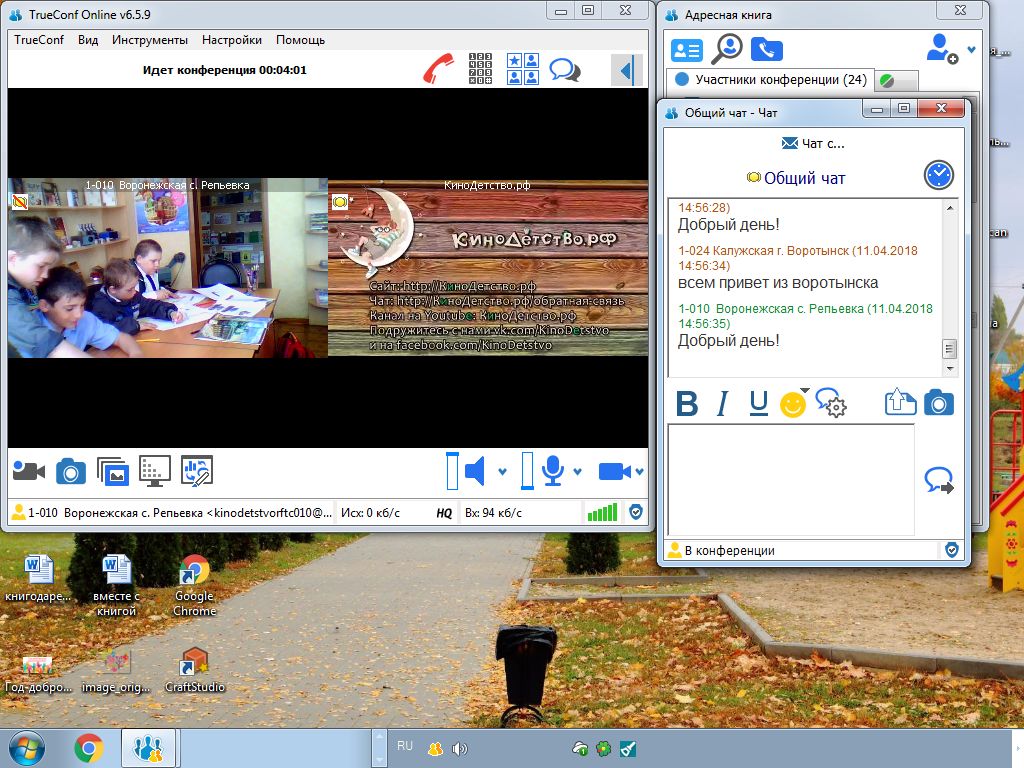The width and height of the screenshot is (1024, 768).
Task: Open the camera selection dropdown arrow
Action: (x=639, y=472)
